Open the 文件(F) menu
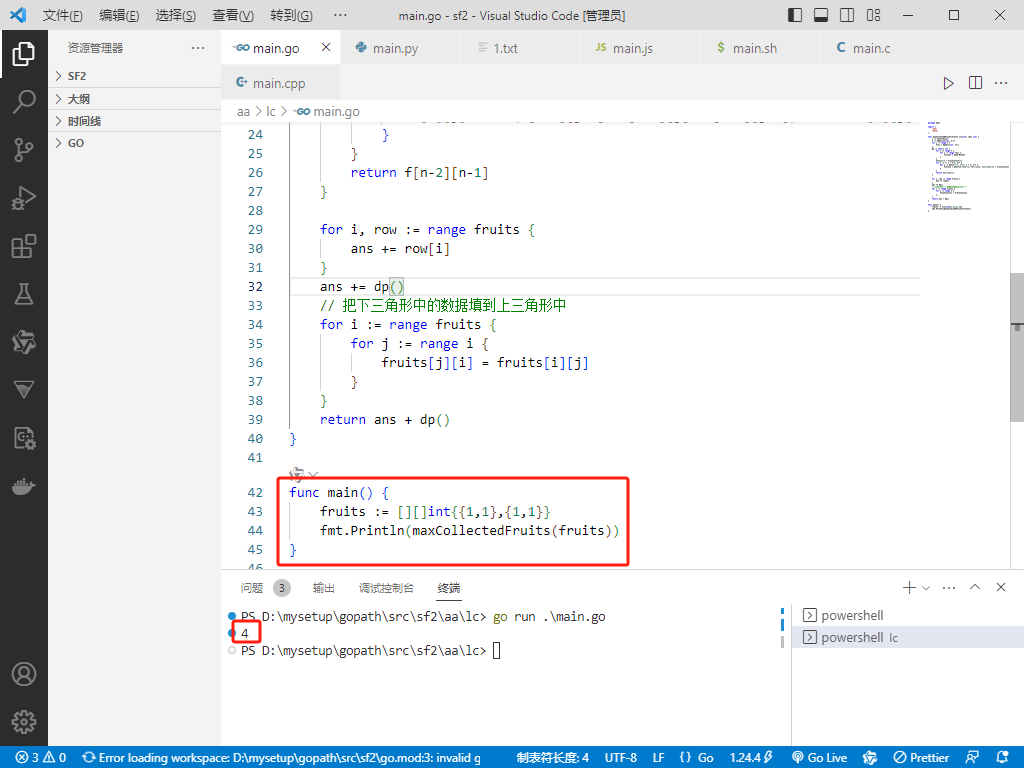Viewport: 1024px width, 768px height. [x=63, y=15]
